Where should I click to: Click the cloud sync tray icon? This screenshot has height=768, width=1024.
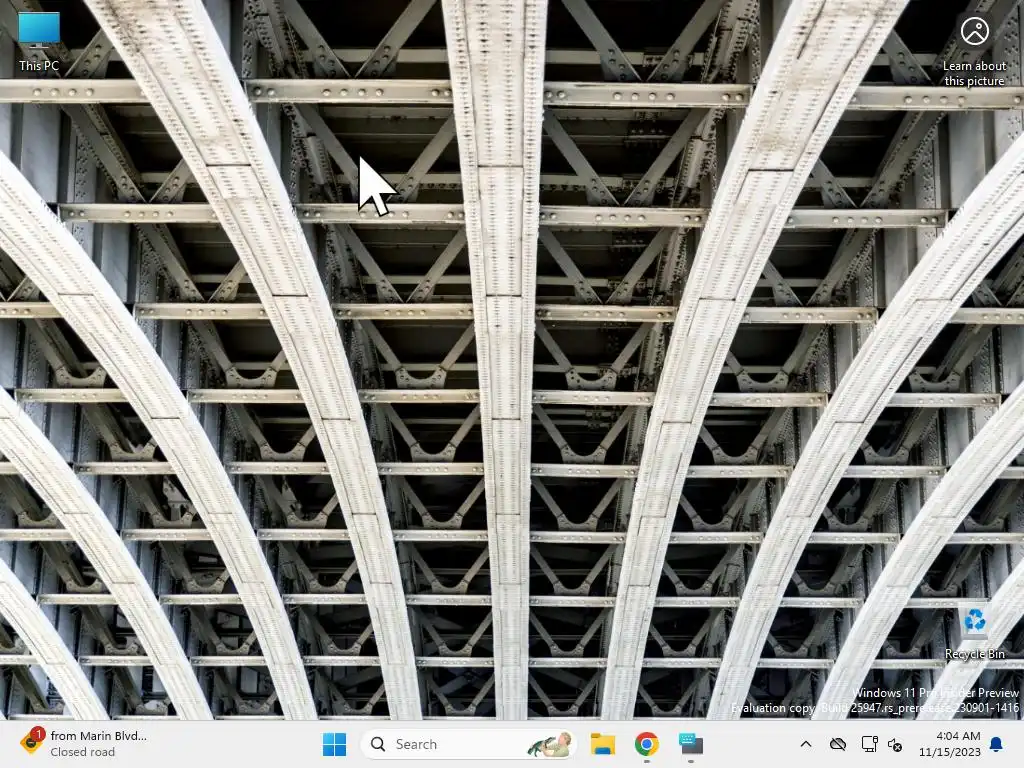pos(838,744)
